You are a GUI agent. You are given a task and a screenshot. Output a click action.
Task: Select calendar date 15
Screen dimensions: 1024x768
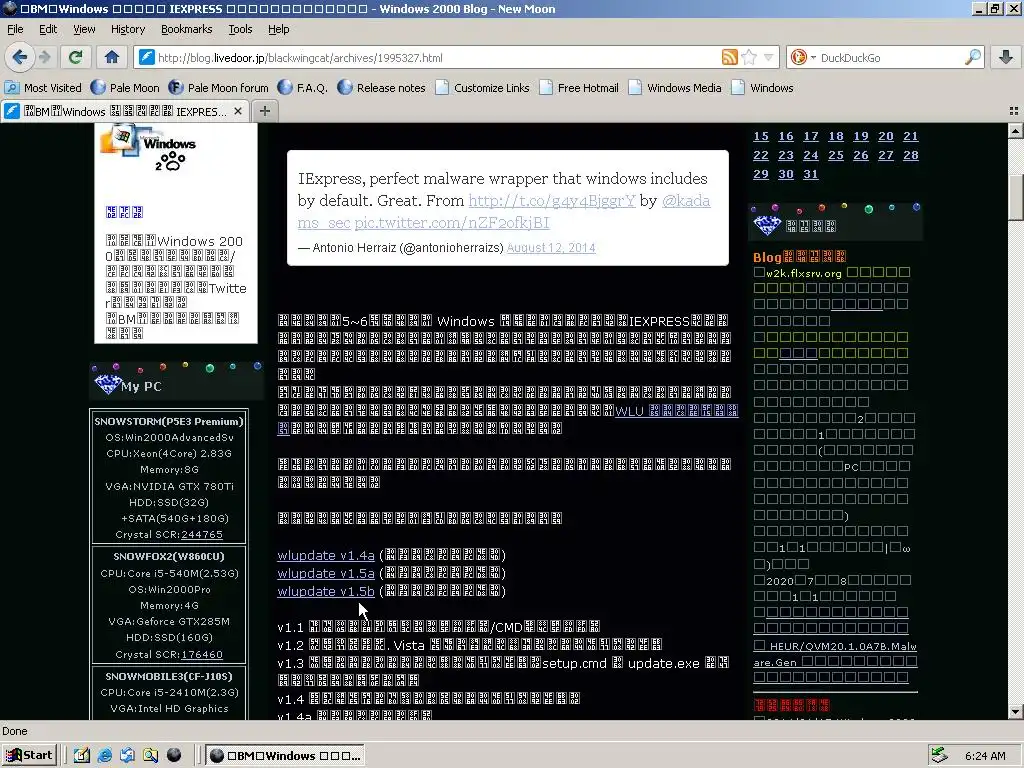(x=761, y=136)
